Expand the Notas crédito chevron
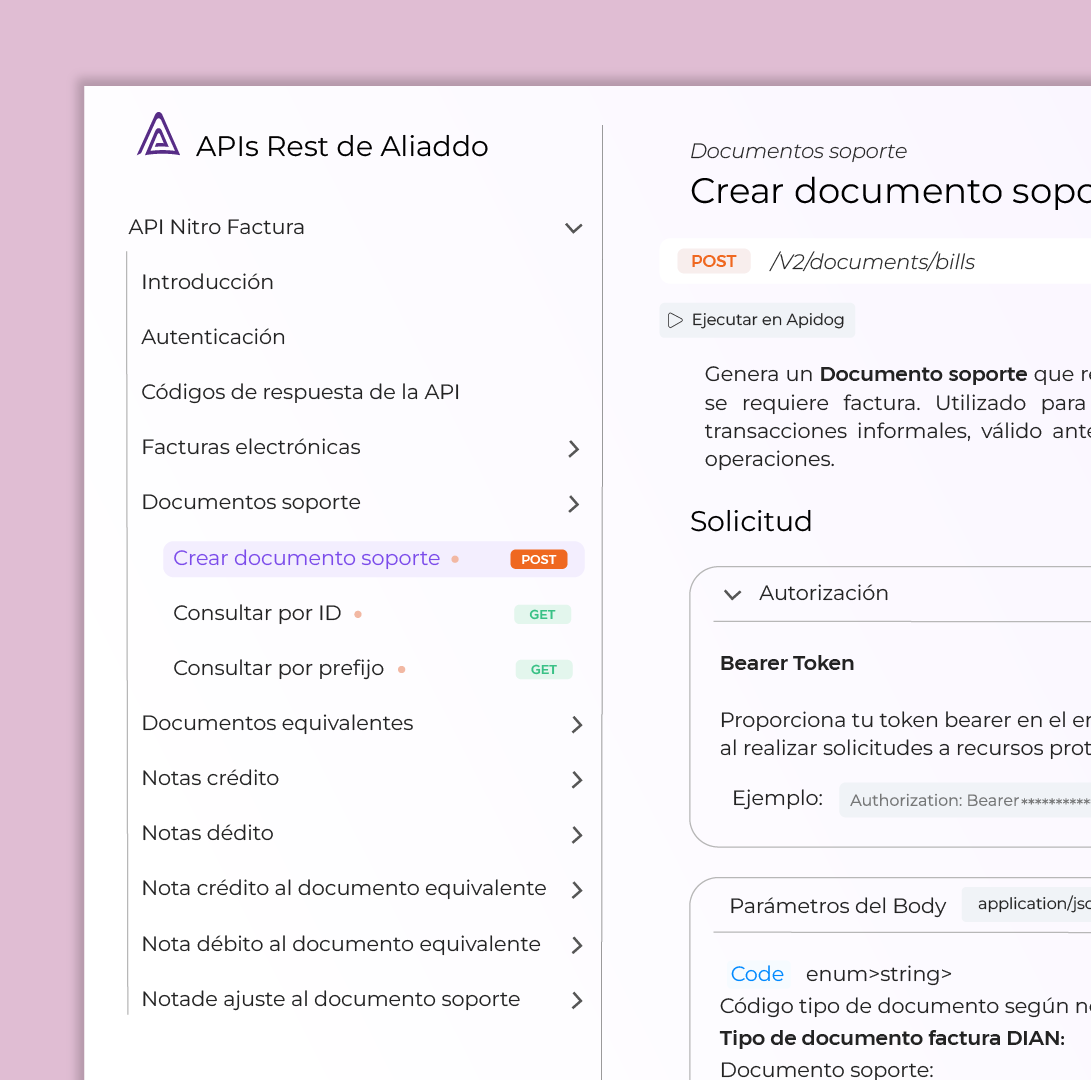The width and height of the screenshot is (1091, 1080). tap(577, 780)
